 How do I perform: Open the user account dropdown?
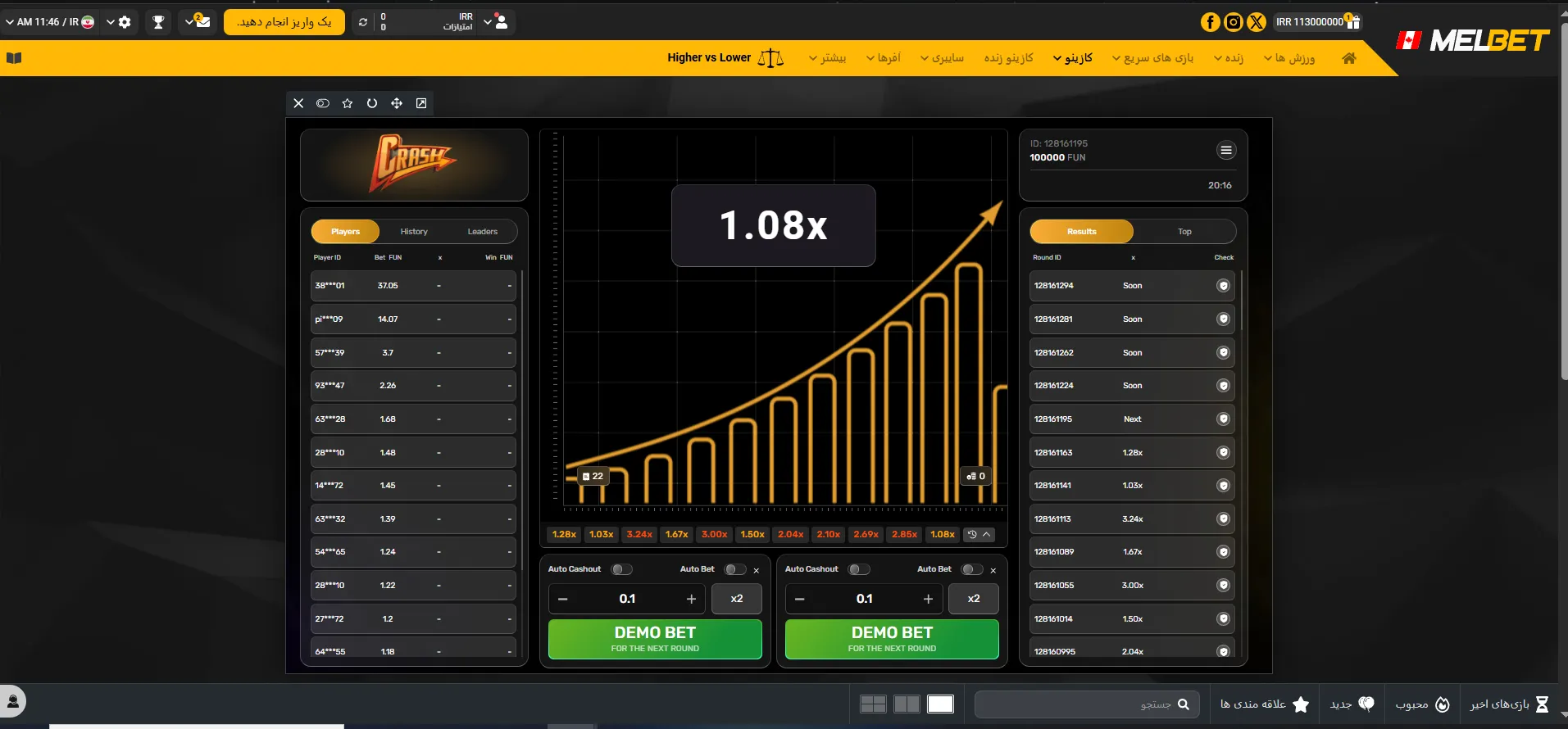pyautogui.click(x=496, y=22)
